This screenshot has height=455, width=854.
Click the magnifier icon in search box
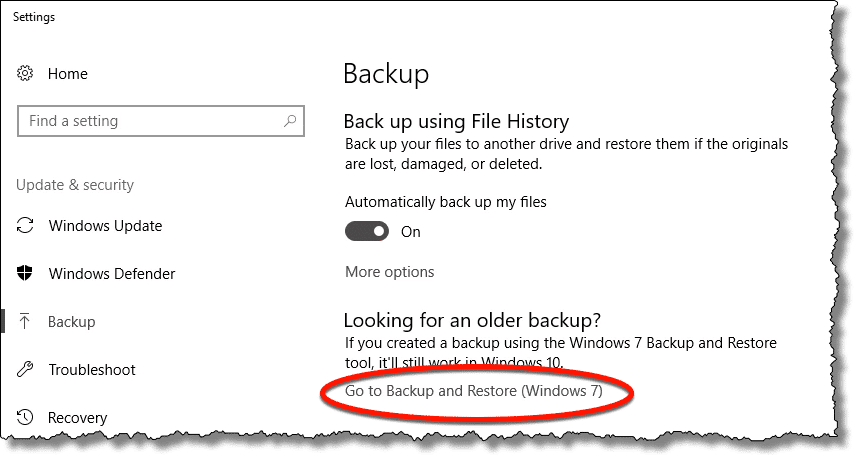[x=290, y=120]
